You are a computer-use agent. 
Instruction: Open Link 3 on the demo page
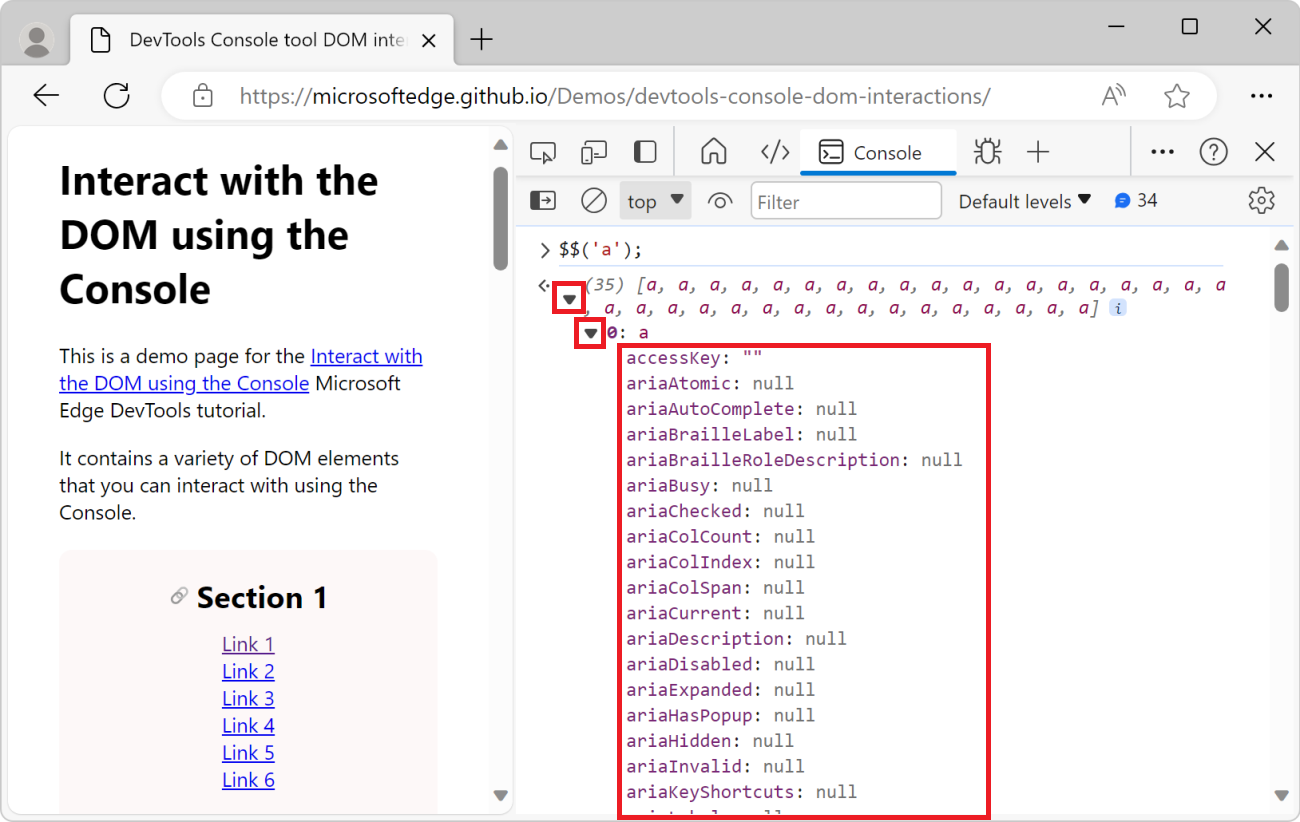(x=247, y=698)
